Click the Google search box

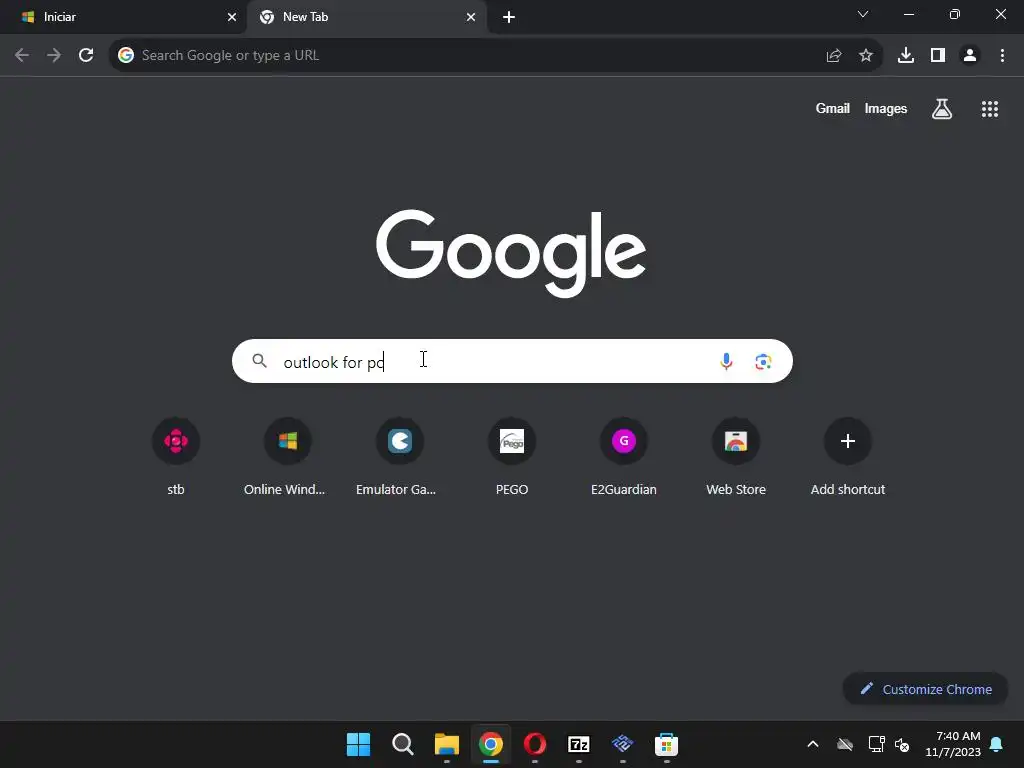coord(512,361)
